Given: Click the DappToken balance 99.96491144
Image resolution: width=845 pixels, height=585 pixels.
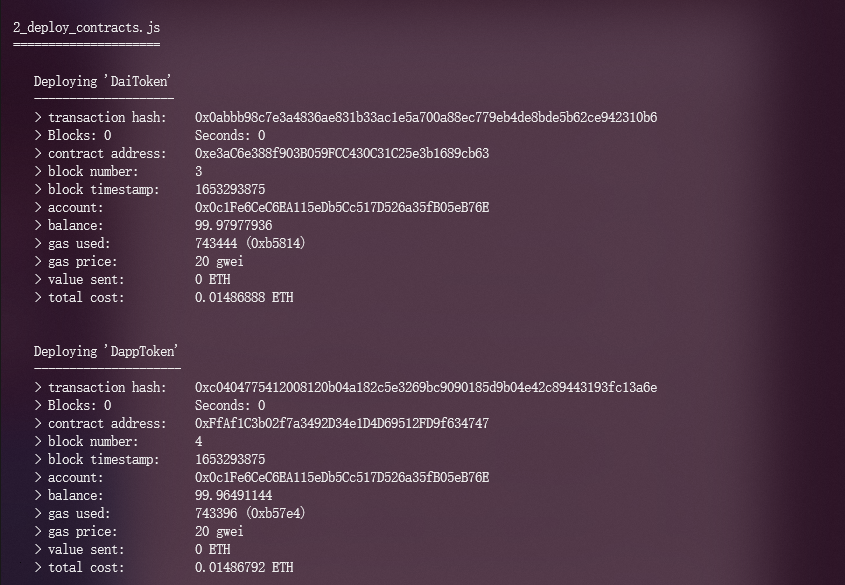Looking at the screenshot, I should point(233,495).
